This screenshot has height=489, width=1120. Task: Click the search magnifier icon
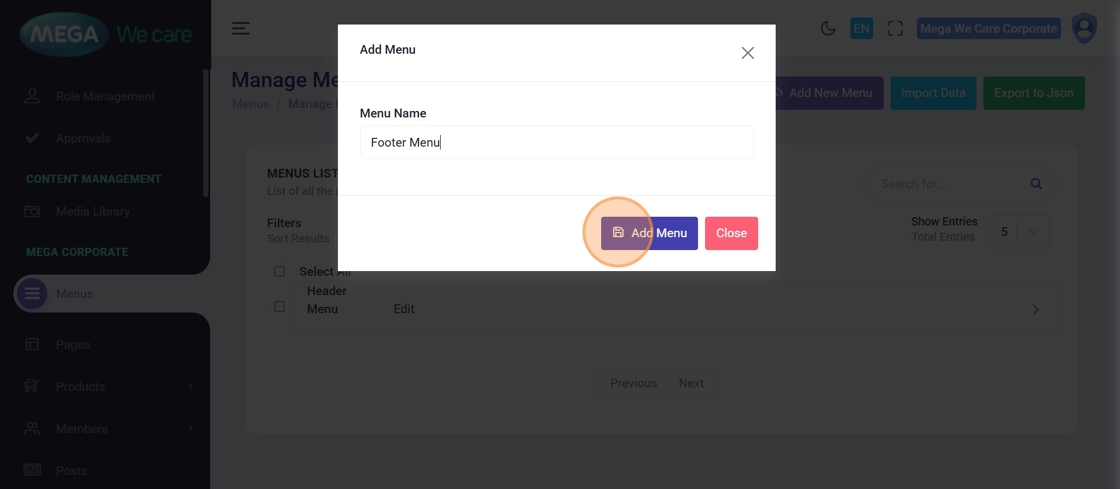(1036, 184)
